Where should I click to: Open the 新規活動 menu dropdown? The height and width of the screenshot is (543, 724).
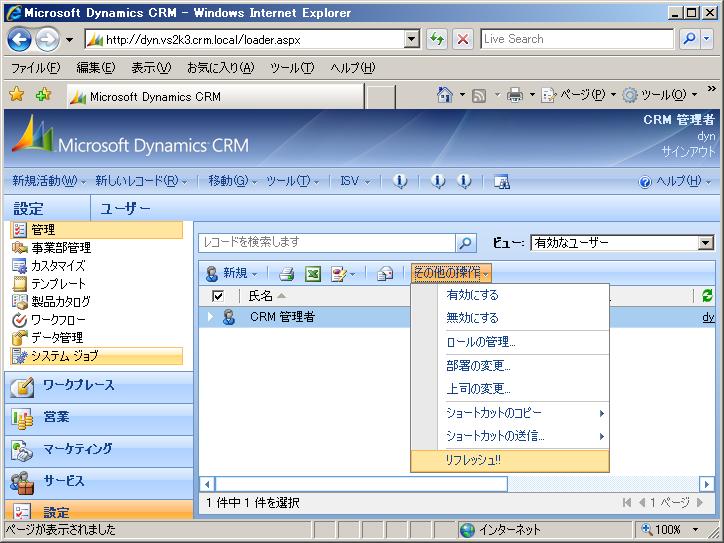point(49,181)
